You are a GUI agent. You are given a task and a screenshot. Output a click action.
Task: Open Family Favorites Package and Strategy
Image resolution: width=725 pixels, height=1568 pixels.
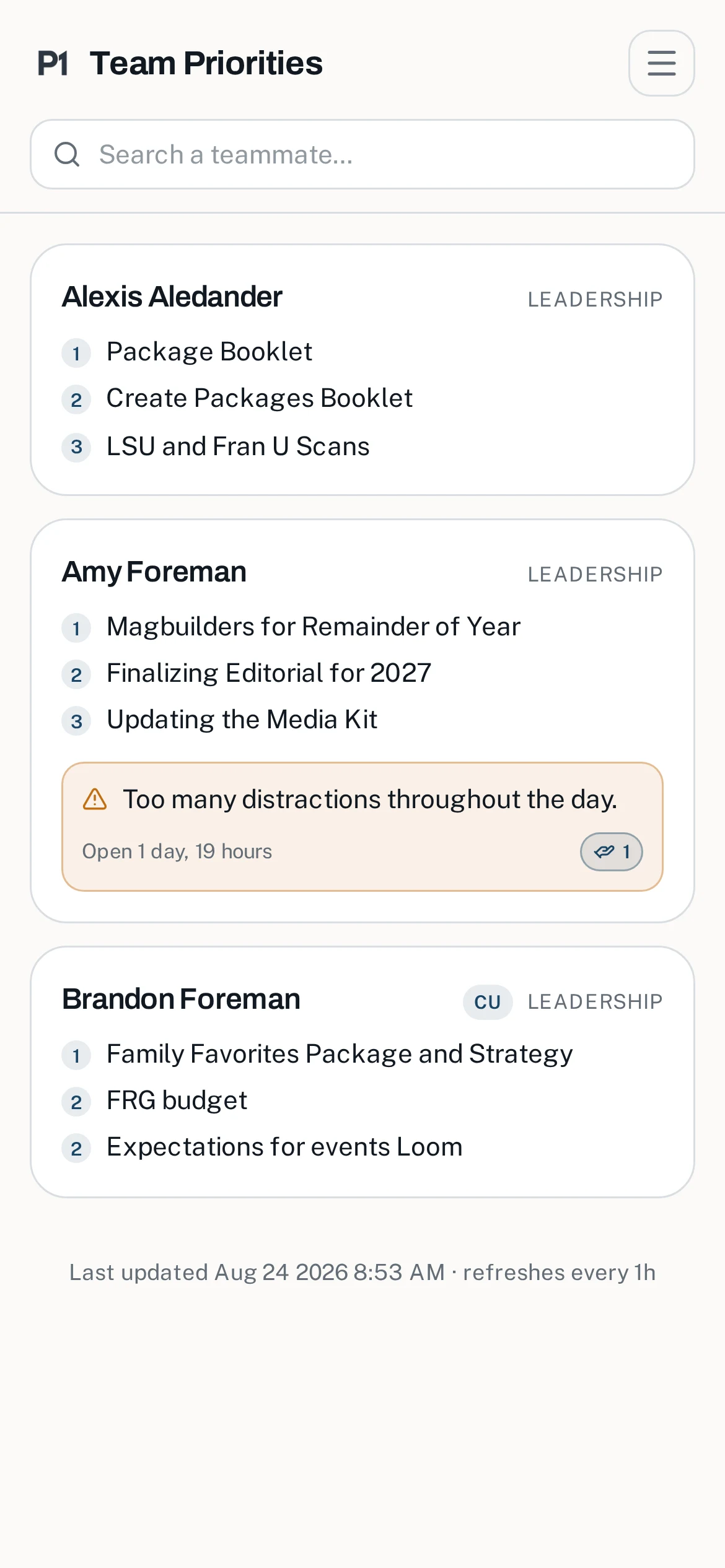coord(340,1054)
